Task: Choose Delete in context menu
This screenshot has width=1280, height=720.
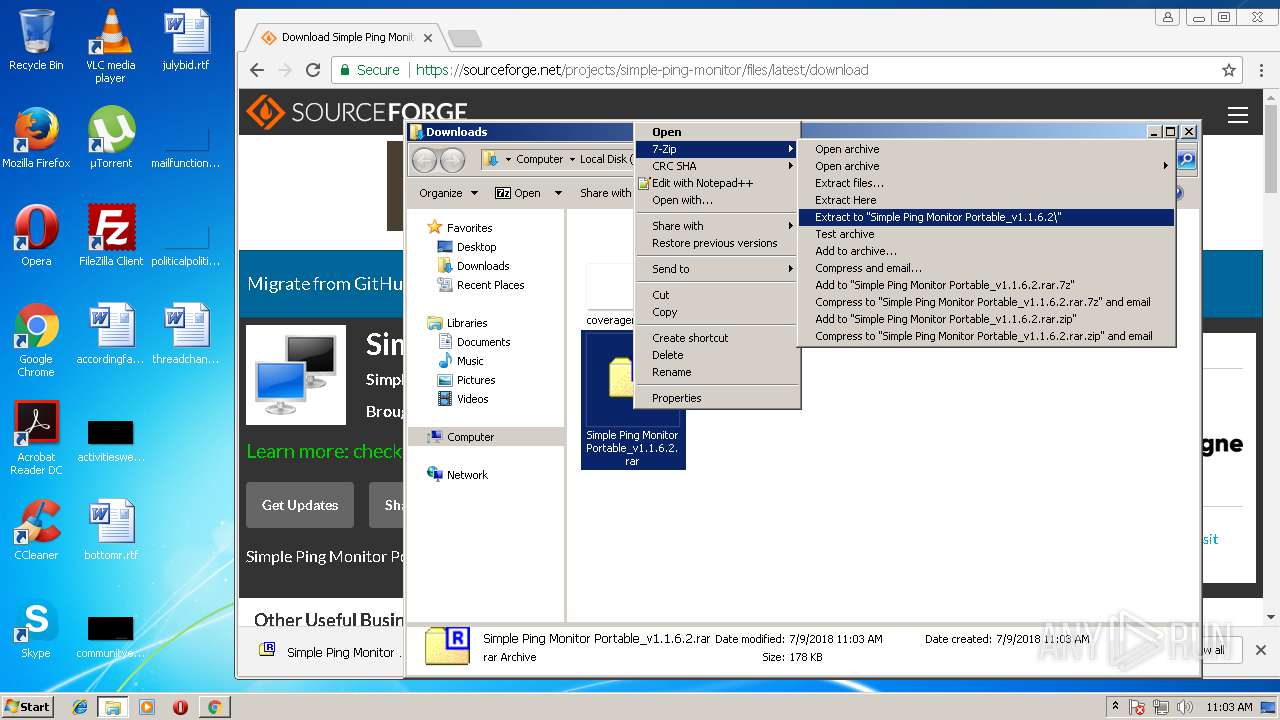Action: 717,355
